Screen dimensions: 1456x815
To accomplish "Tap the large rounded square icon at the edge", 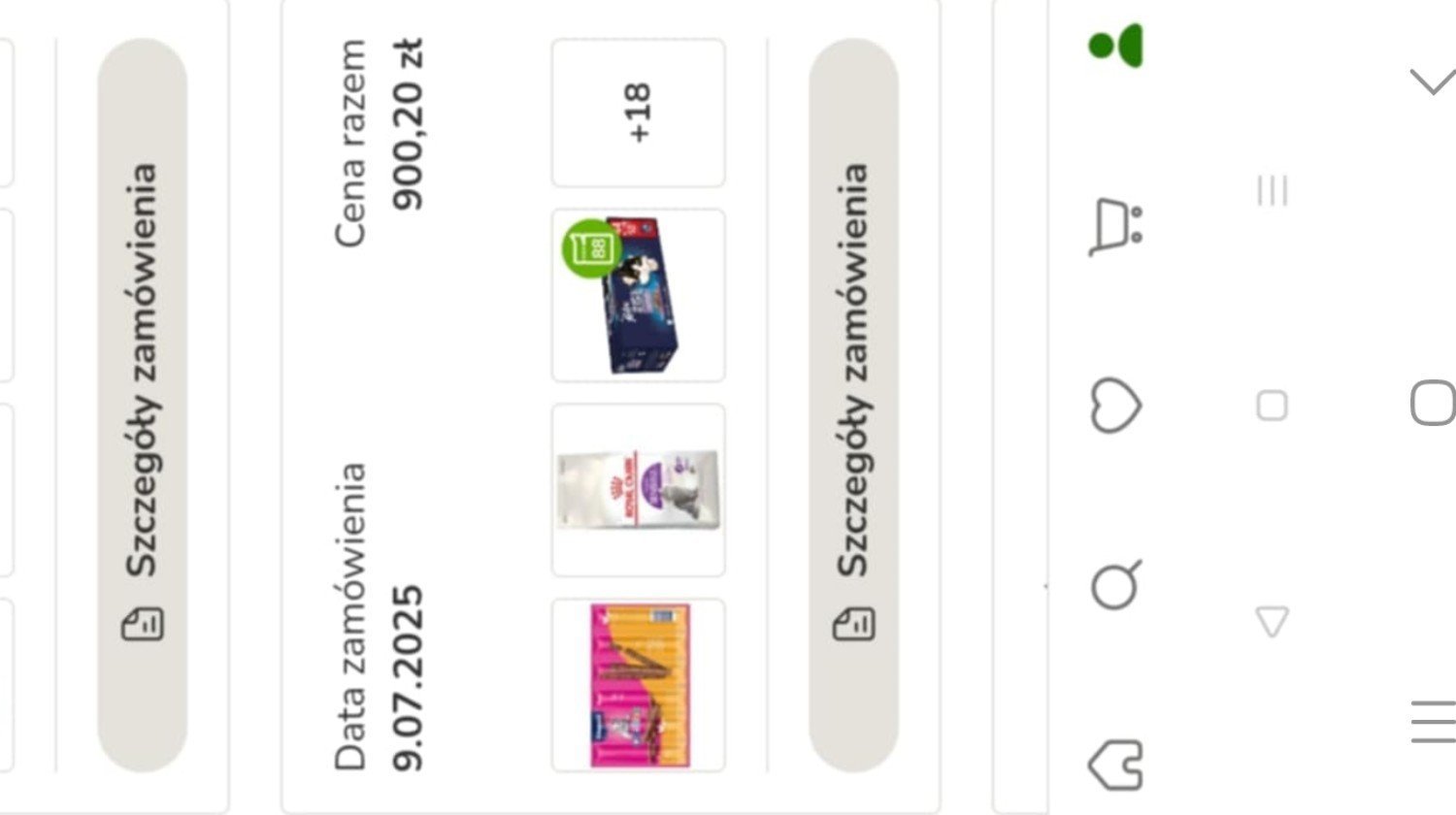I will [x=1433, y=403].
